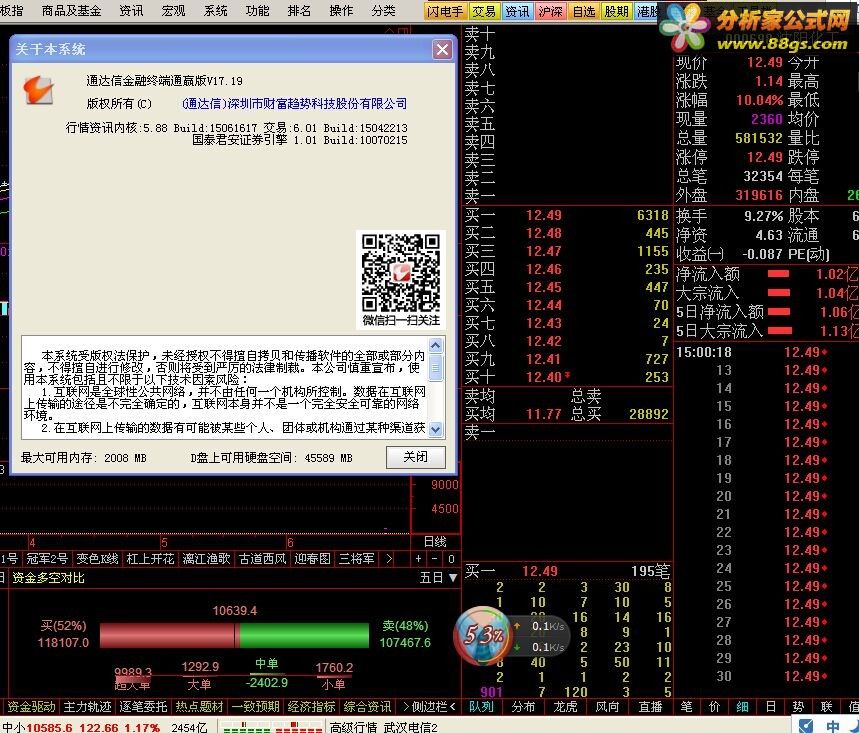This screenshot has height=733, width=859.
Task: Click the 通达信 logo icon in the about dialog
Action: click(x=38, y=90)
